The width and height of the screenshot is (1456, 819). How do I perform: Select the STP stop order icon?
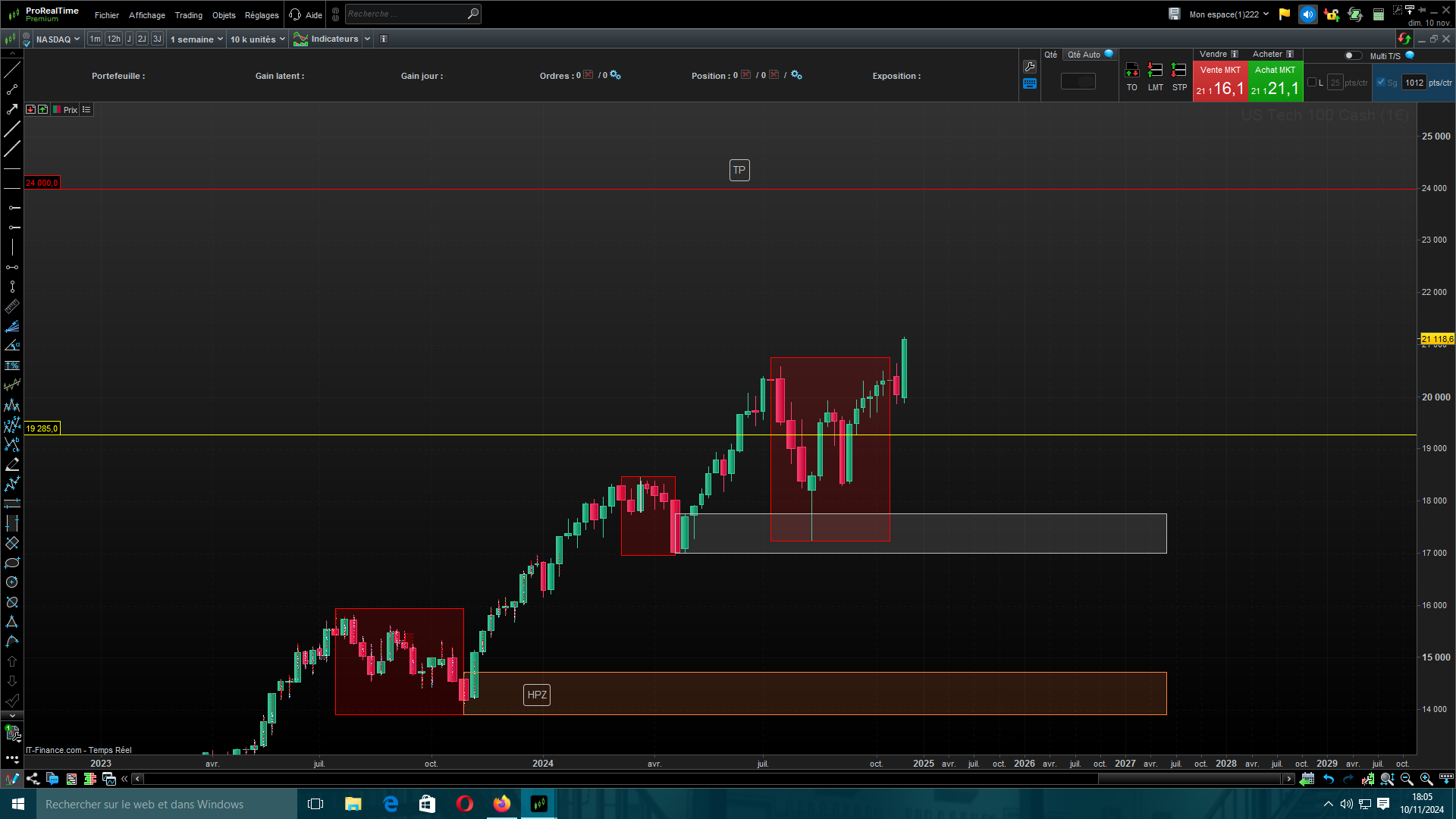click(x=1179, y=71)
